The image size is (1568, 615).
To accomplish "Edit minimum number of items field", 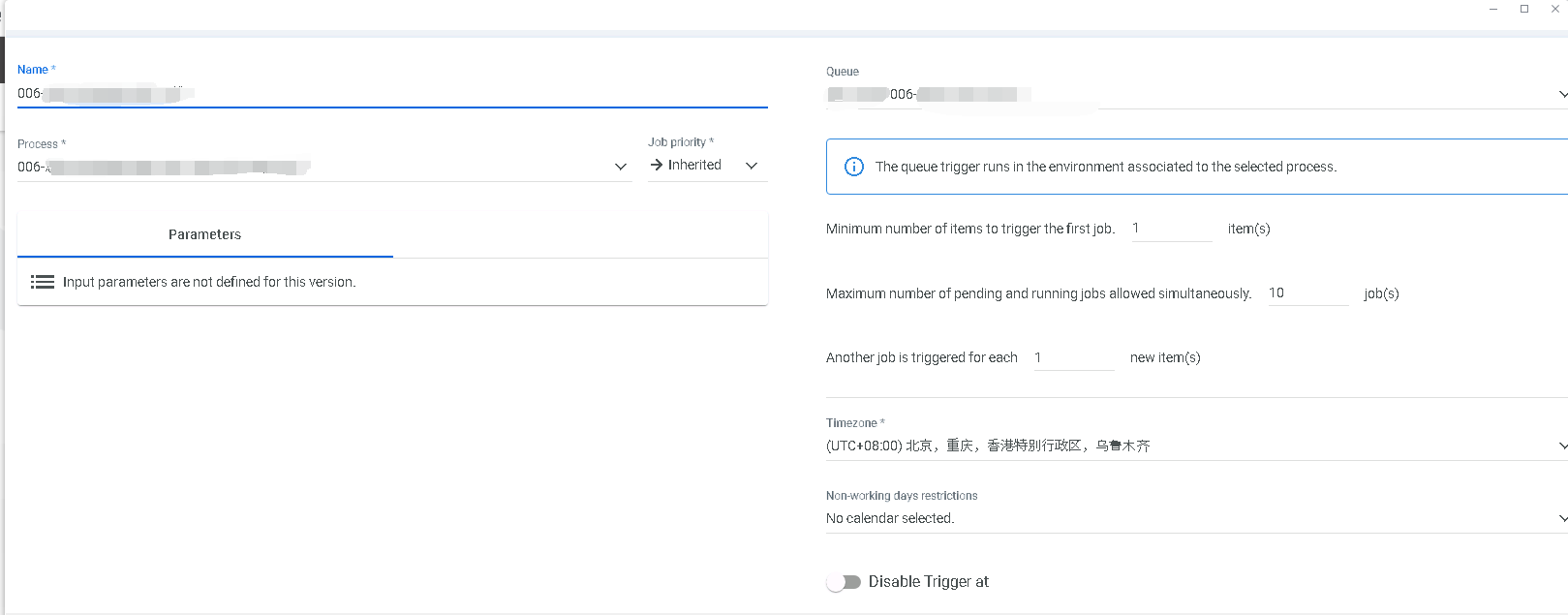I will [x=1171, y=229].
